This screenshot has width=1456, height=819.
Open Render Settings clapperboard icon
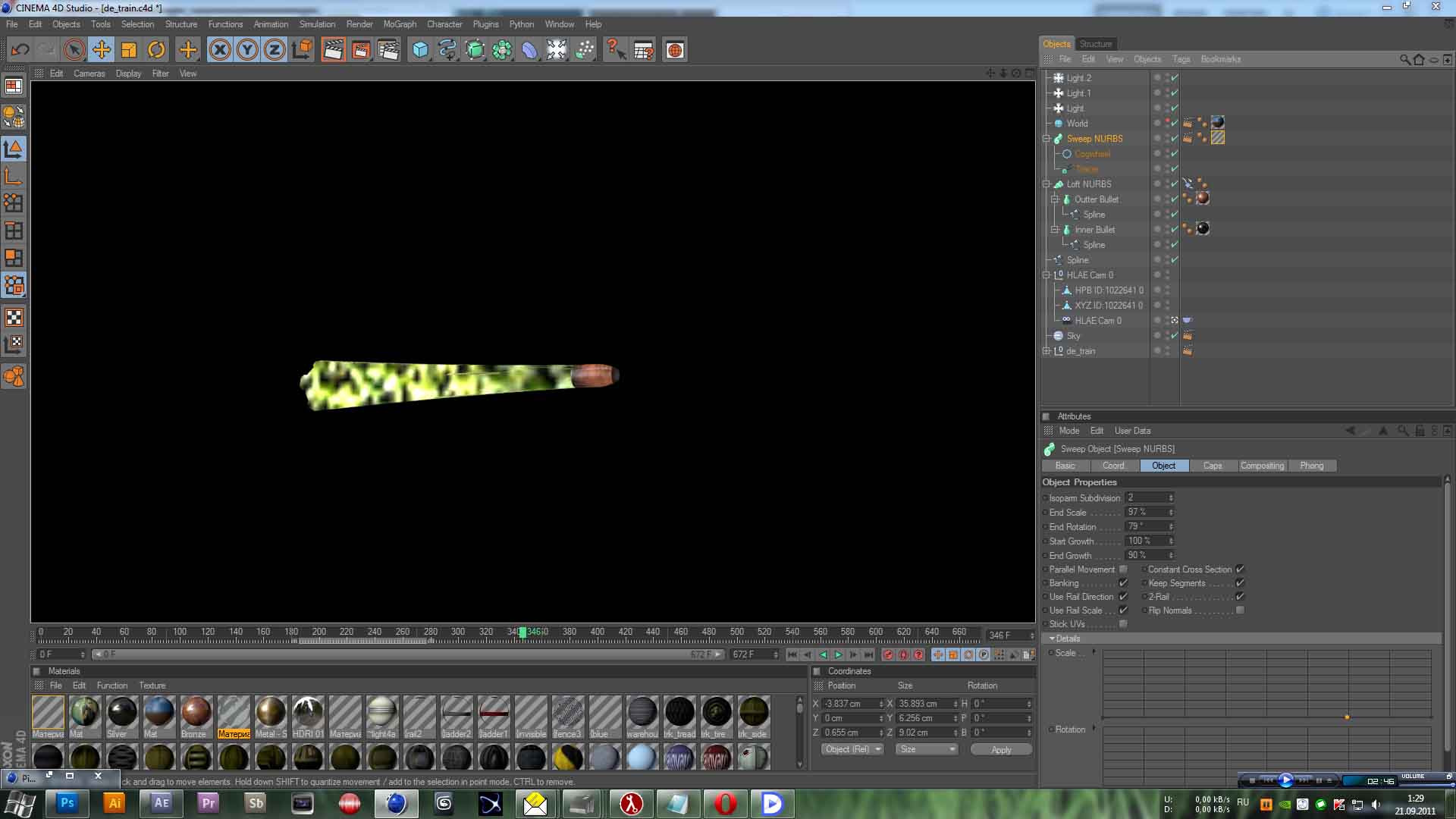pyautogui.click(x=388, y=50)
